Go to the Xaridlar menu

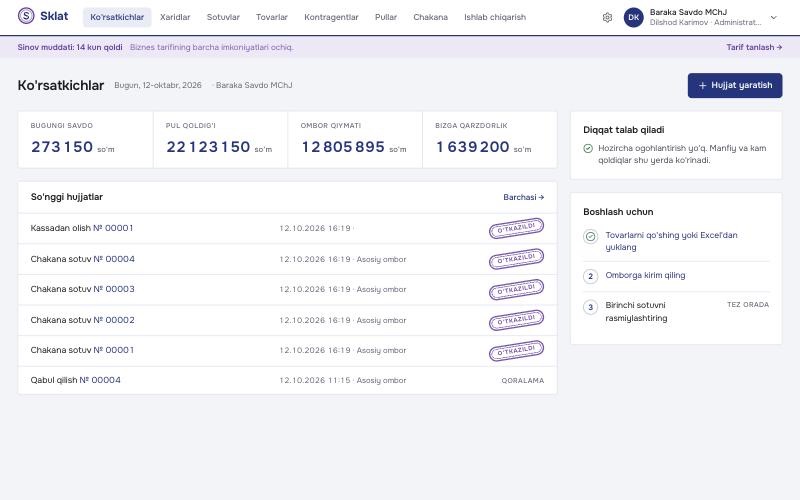pyautogui.click(x=175, y=17)
